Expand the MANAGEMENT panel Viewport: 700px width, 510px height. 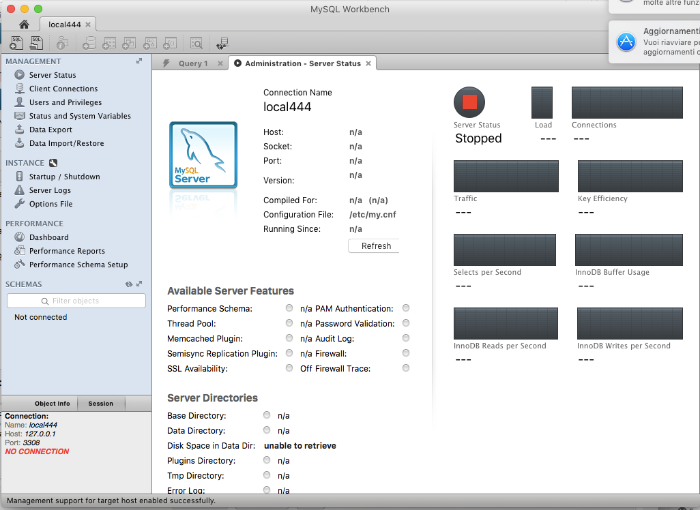[x=139, y=61]
